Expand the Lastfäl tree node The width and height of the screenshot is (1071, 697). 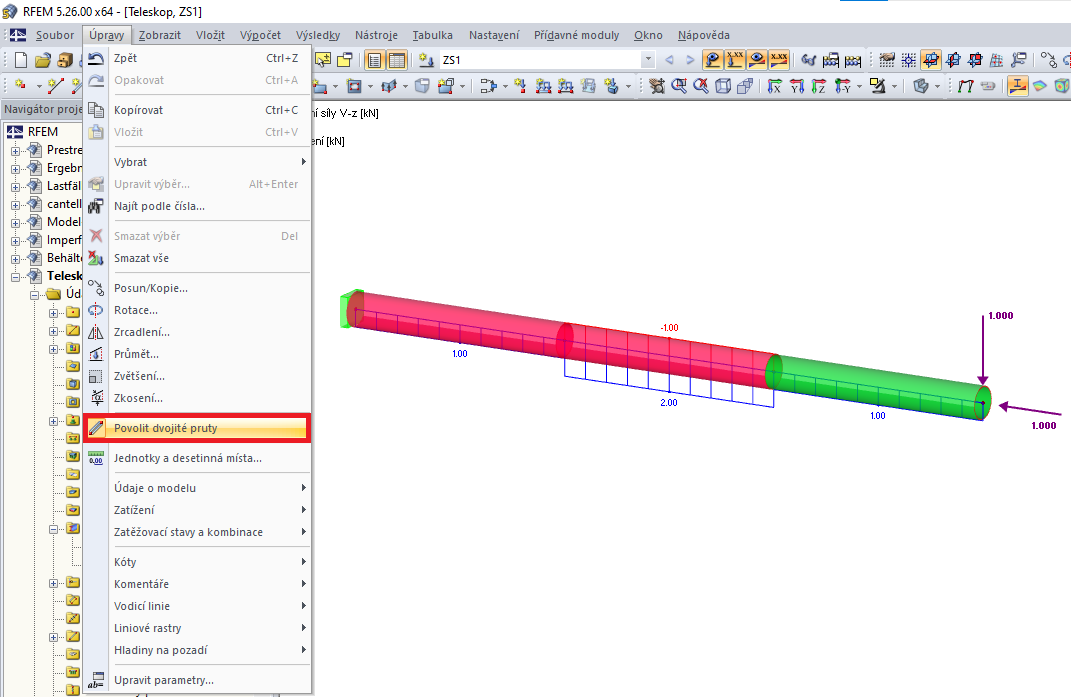(15, 187)
